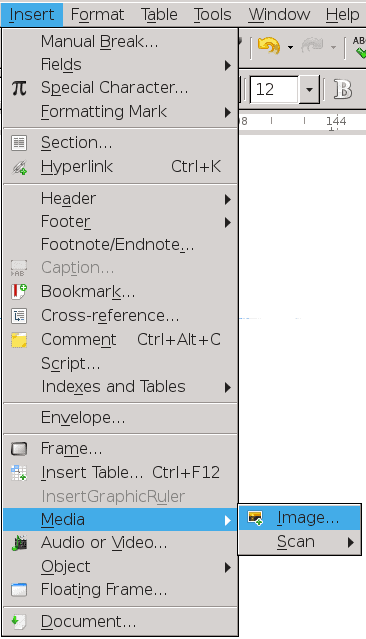Screen dimensions: 366x639
Task: Click the font size field showing 12
Action: 274,89
